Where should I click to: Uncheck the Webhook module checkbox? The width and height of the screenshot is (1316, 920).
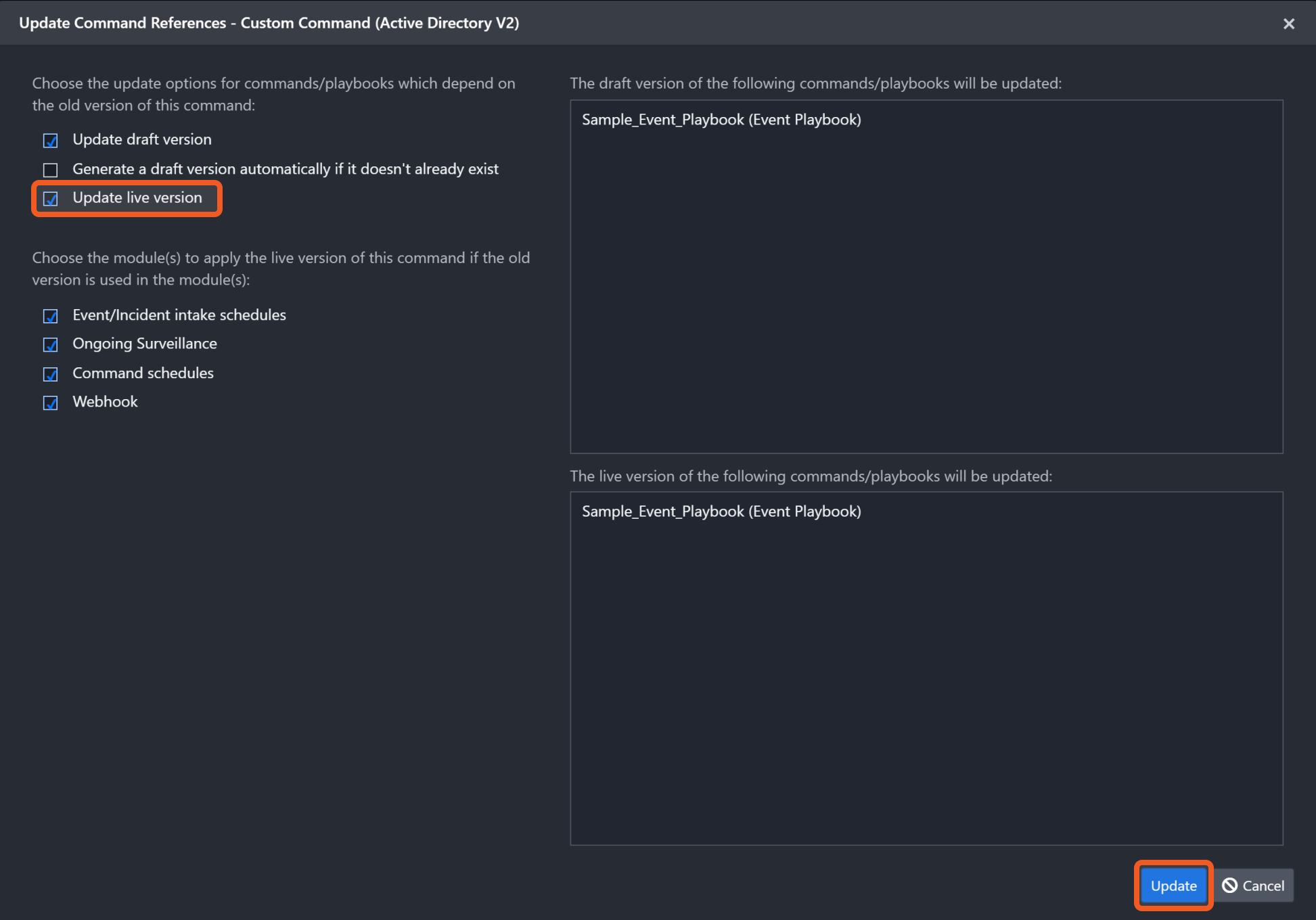pos(51,403)
